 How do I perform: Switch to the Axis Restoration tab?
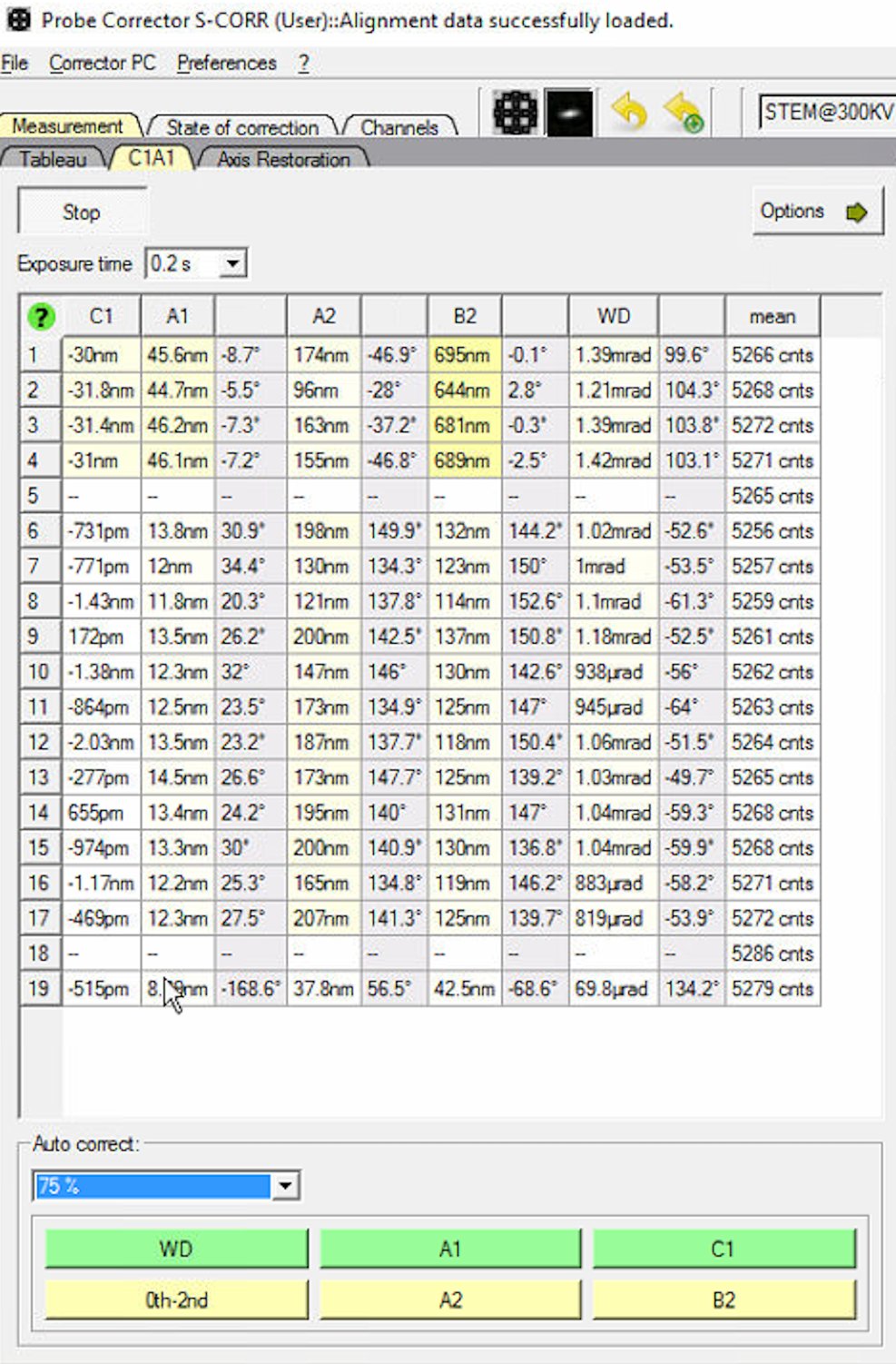tap(284, 159)
